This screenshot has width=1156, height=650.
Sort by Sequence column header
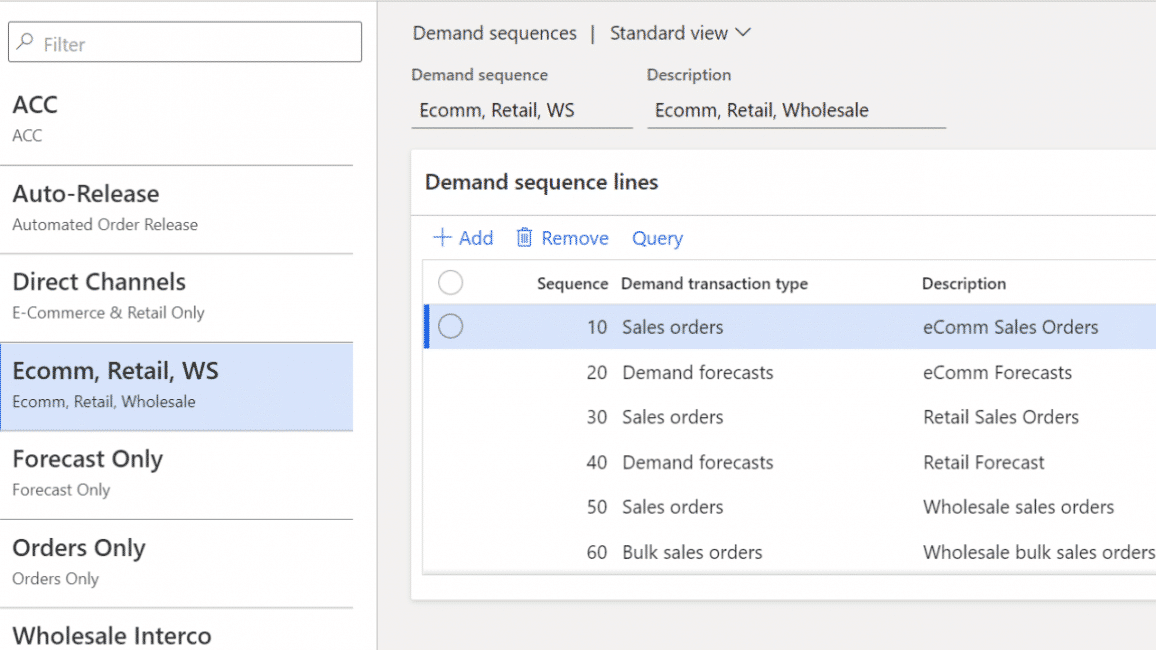point(572,284)
